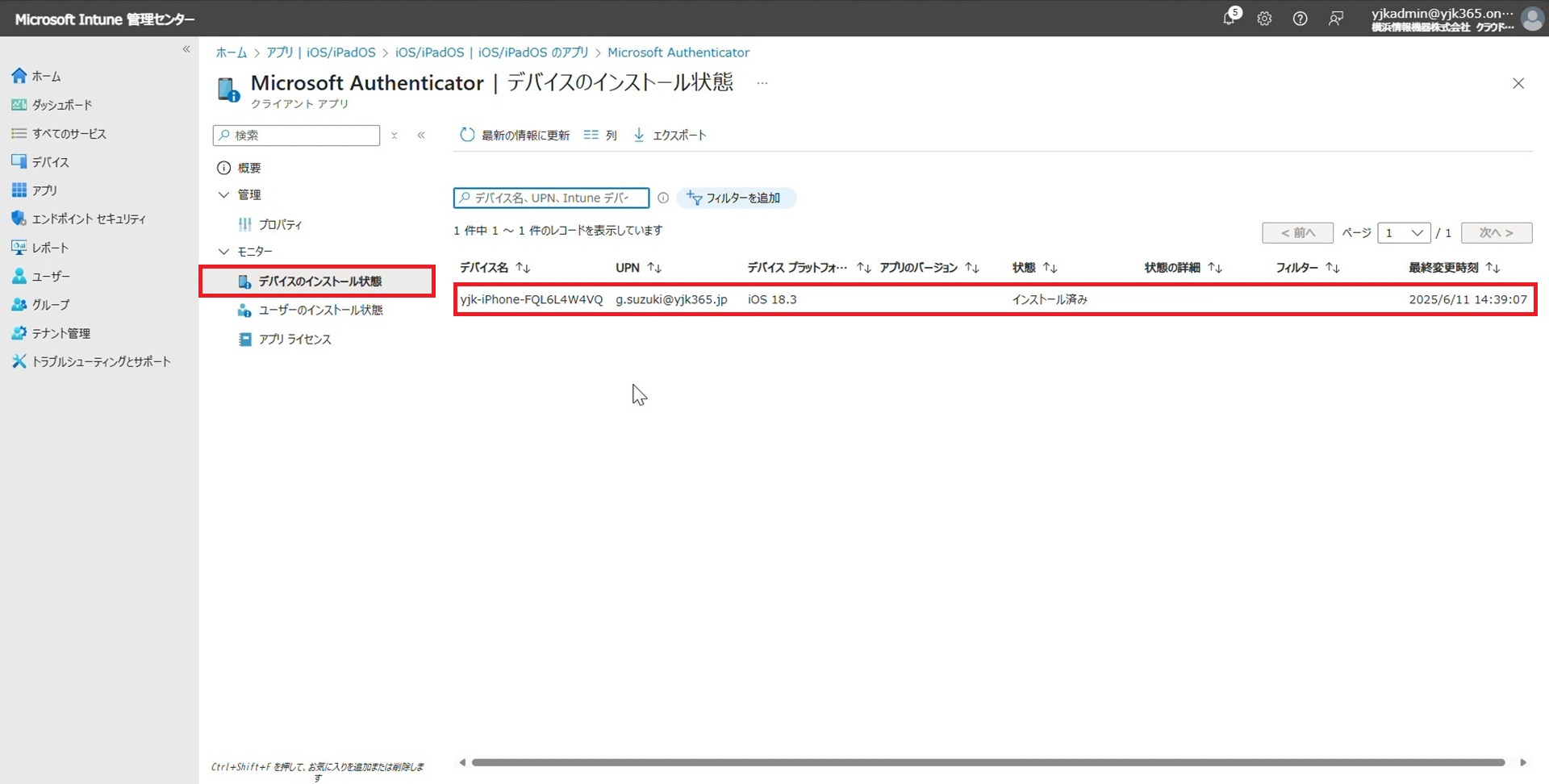Click the refresh 最新の情報に更新 button
The height and width of the screenshot is (784, 1549).
tap(515, 136)
